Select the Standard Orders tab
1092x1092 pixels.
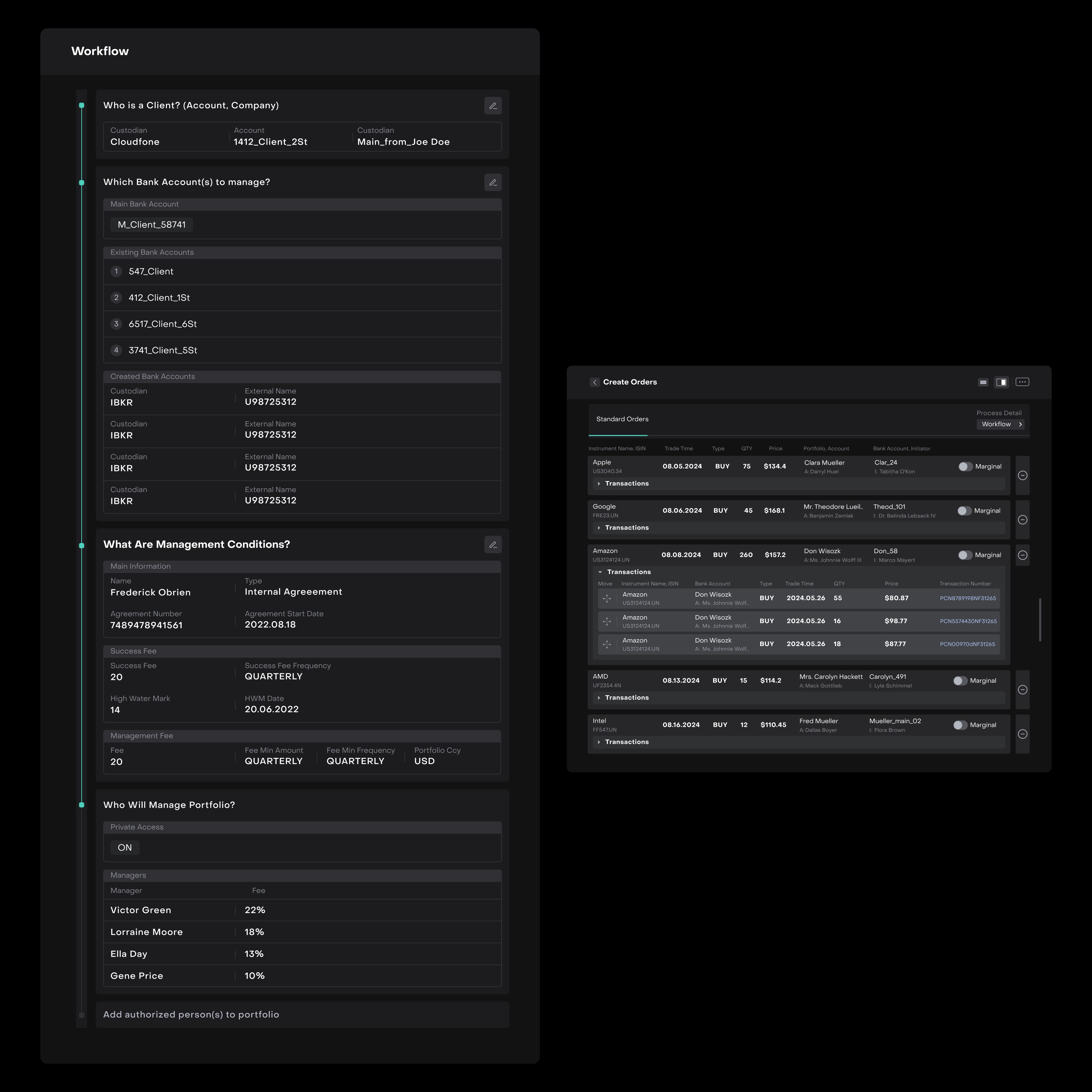[622, 419]
